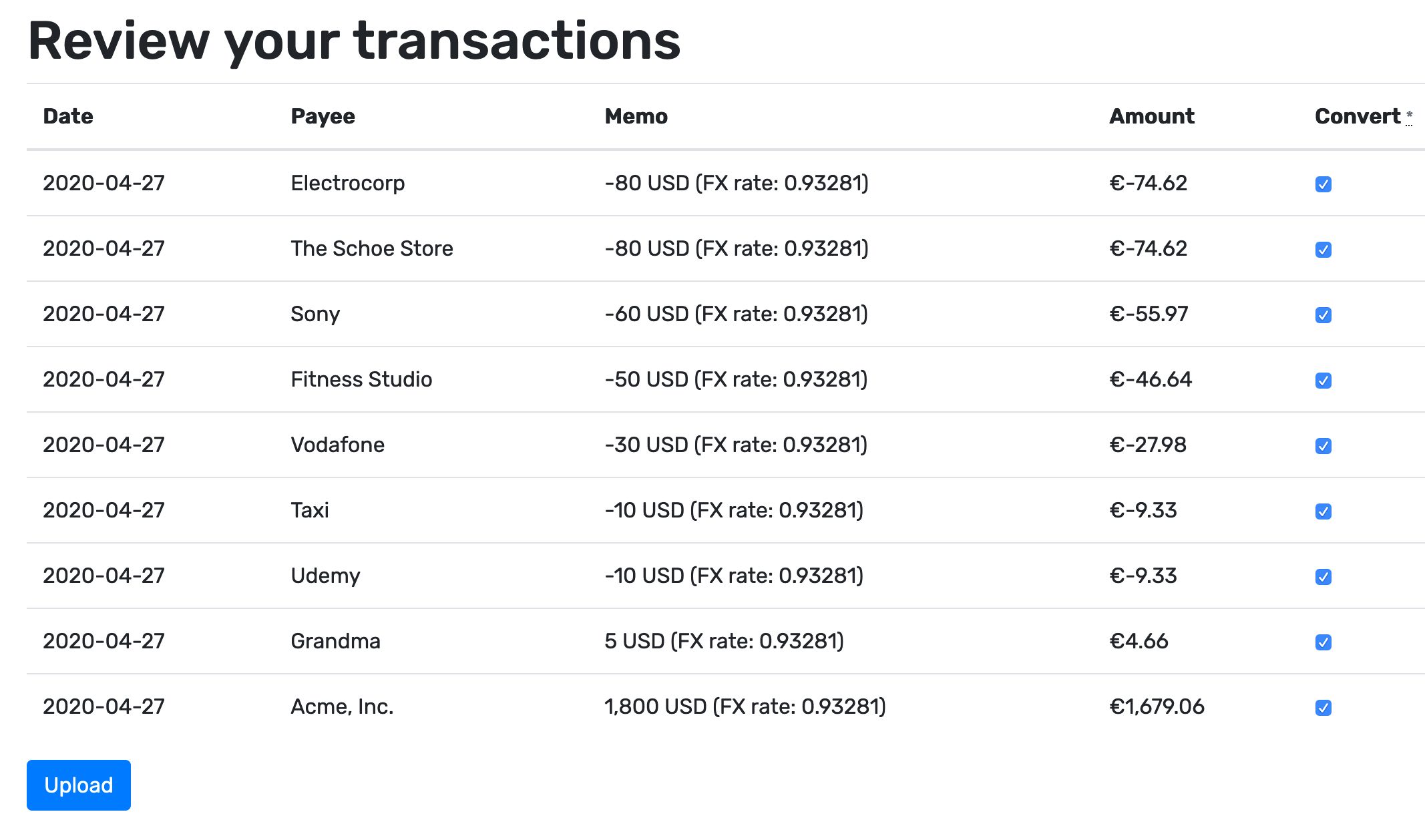Click the Upload button
The width and height of the screenshot is (1425, 840).
79,785
